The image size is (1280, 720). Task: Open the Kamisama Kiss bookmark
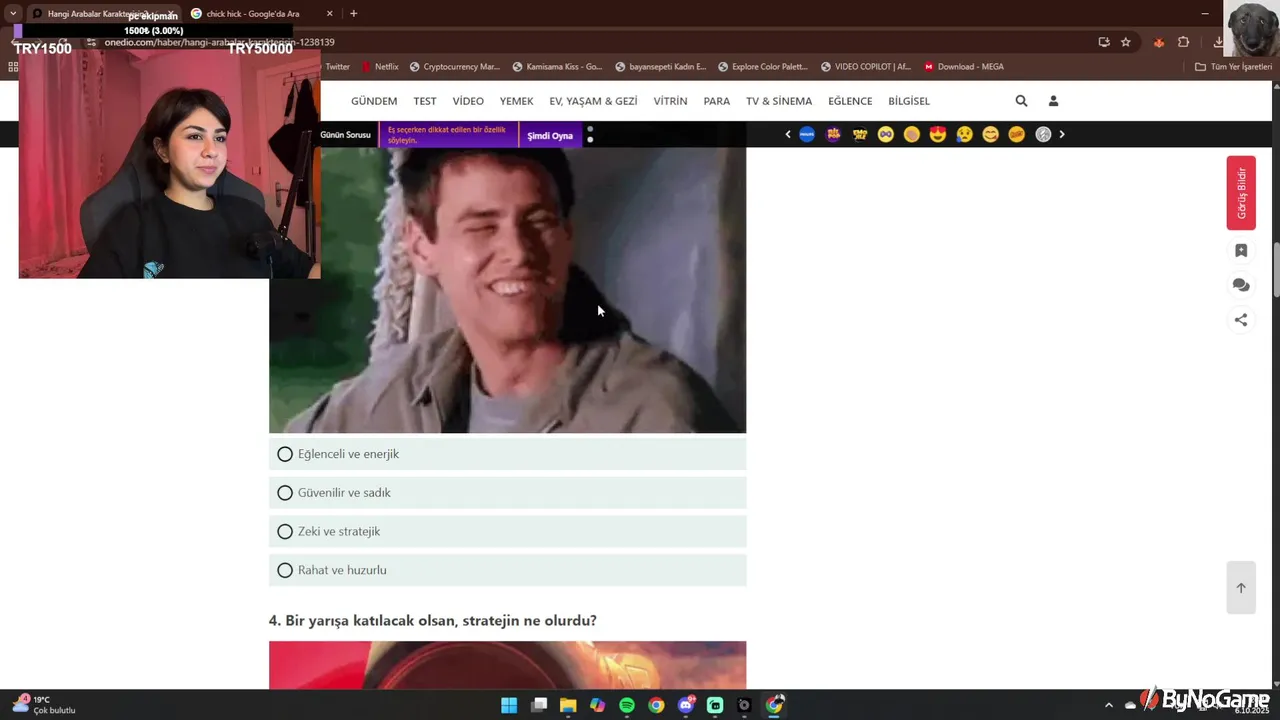point(557,67)
